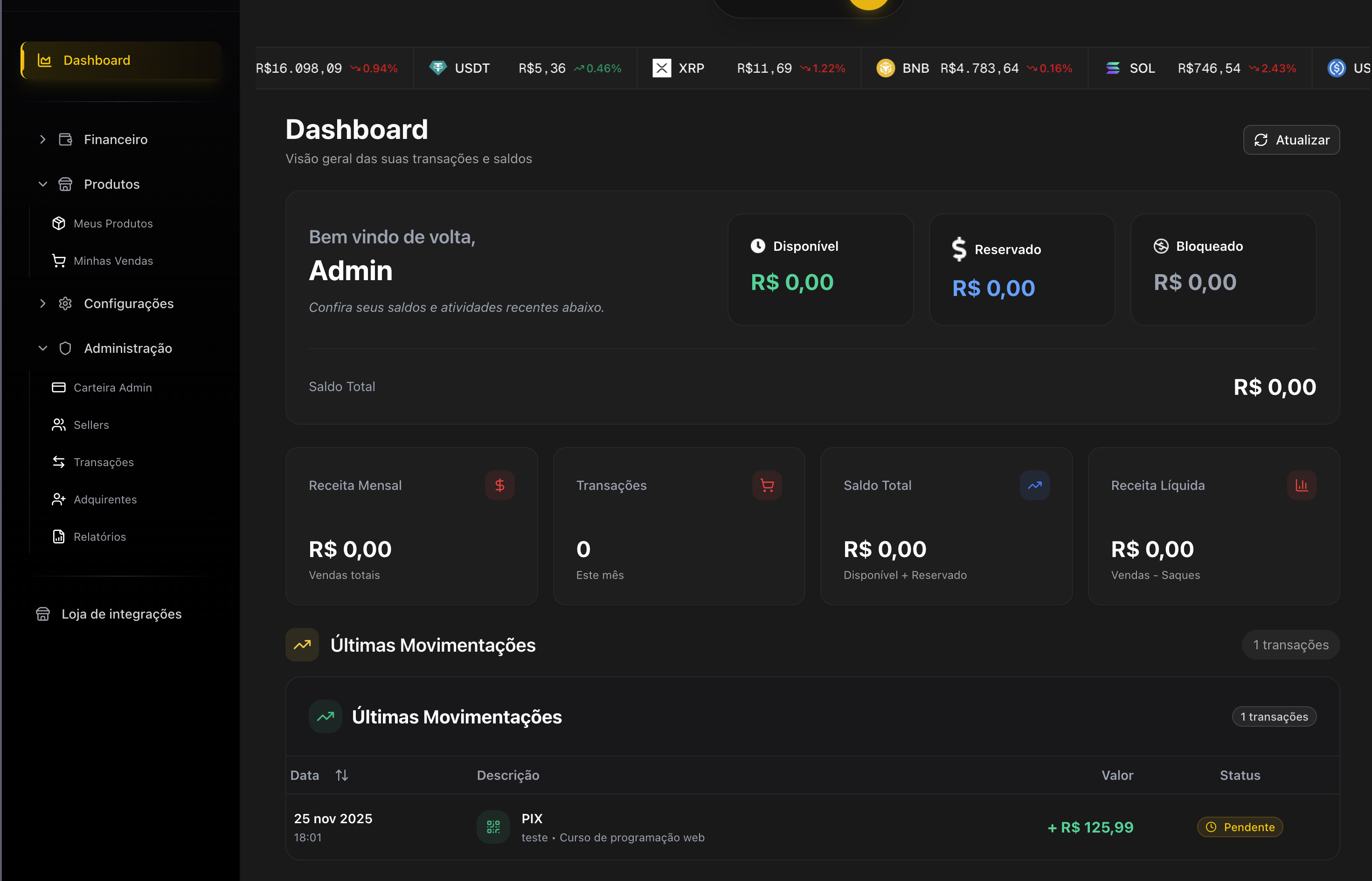Click the XRP logo in ticker
The image size is (1372, 881).
point(662,68)
